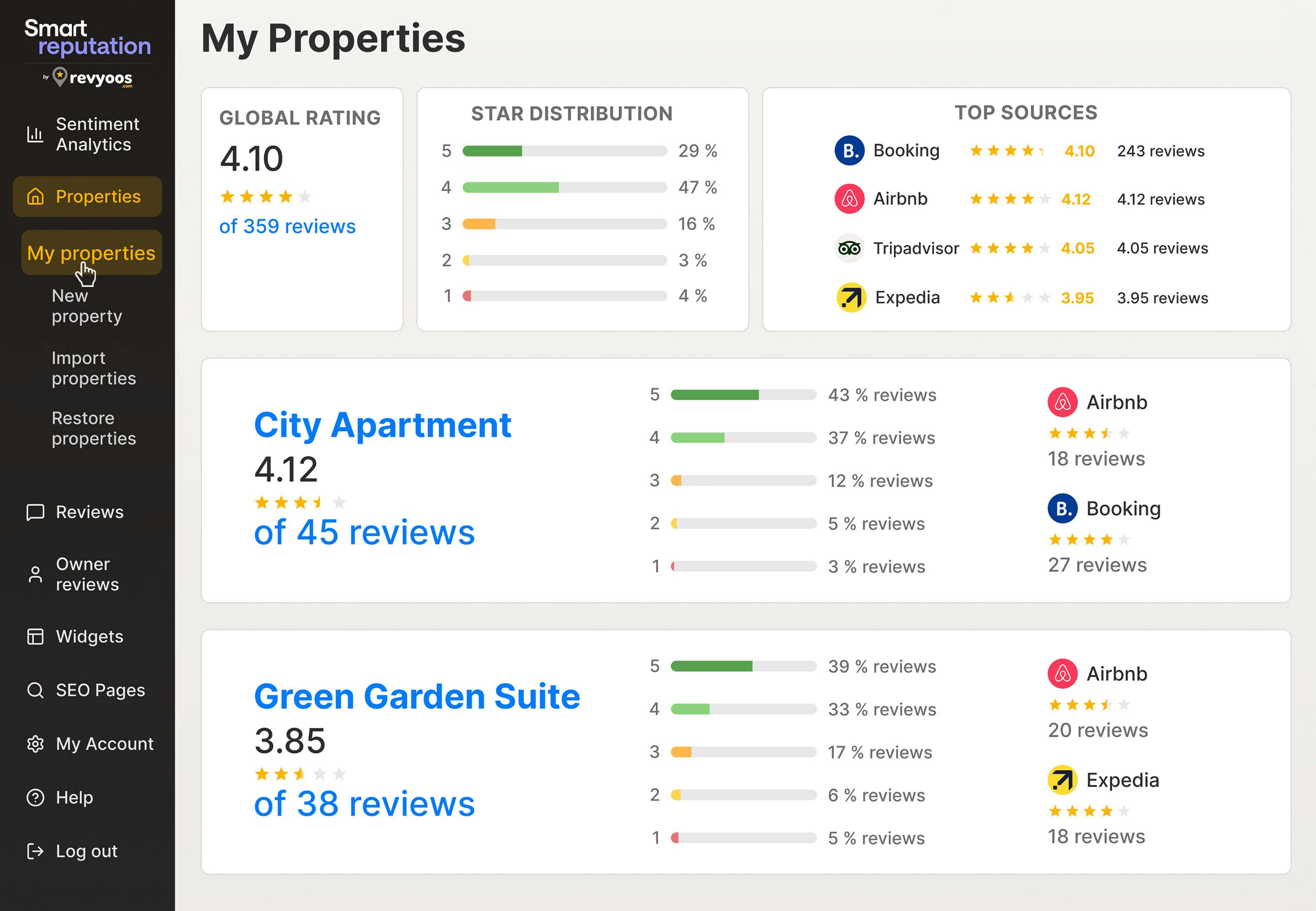Click the SEO Pages magnifier icon
The width and height of the screenshot is (1316, 911).
pyautogui.click(x=35, y=690)
